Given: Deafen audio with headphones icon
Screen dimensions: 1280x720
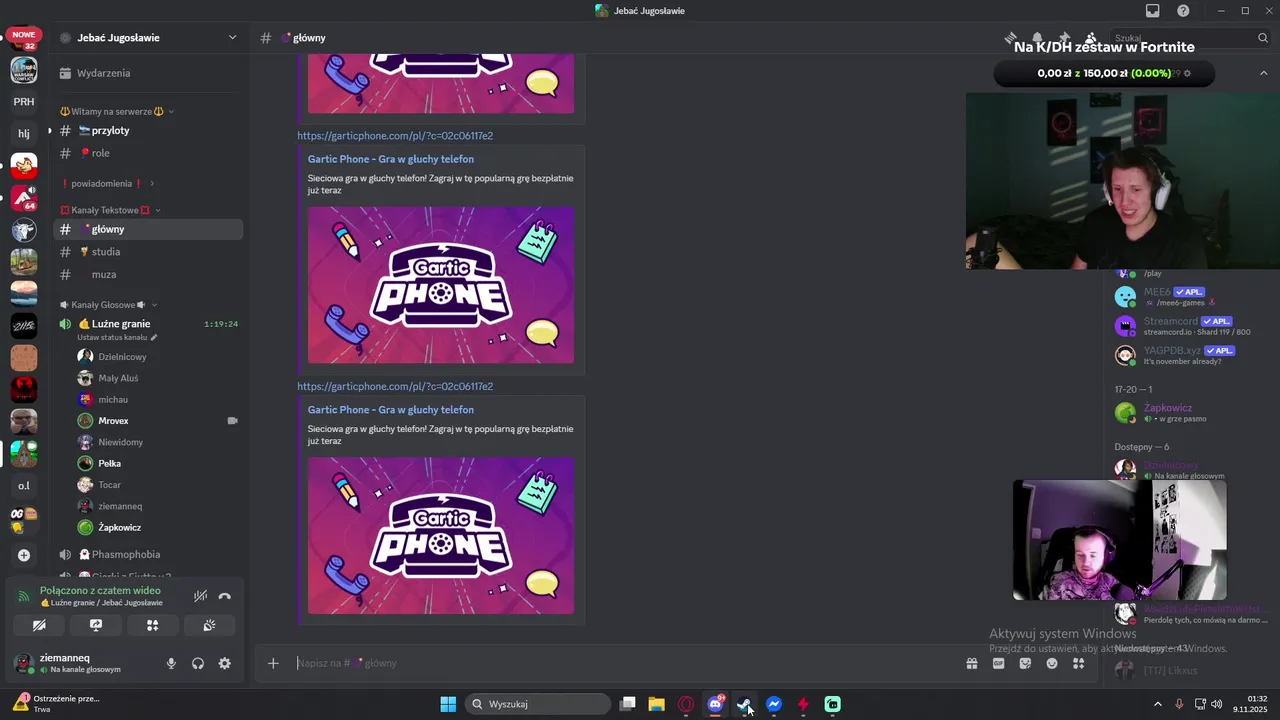Looking at the screenshot, I should click(x=198, y=663).
